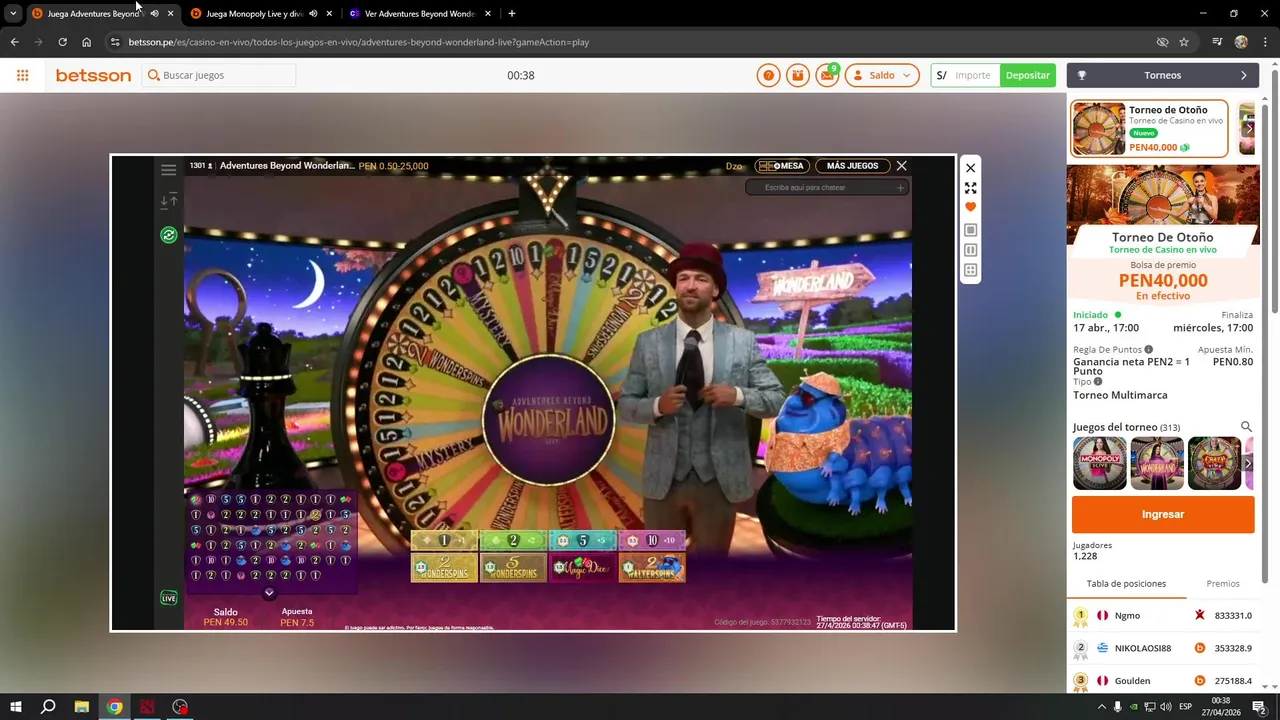Image resolution: width=1280 pixels, height=720 pixels.
Task: Open the gift box promotions icon
Action: click(x=797, y=75)
